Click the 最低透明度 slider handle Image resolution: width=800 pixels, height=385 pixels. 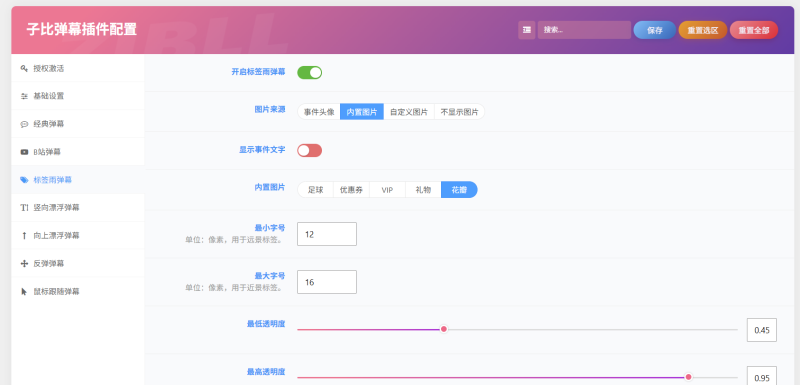[x=444, y=329]
